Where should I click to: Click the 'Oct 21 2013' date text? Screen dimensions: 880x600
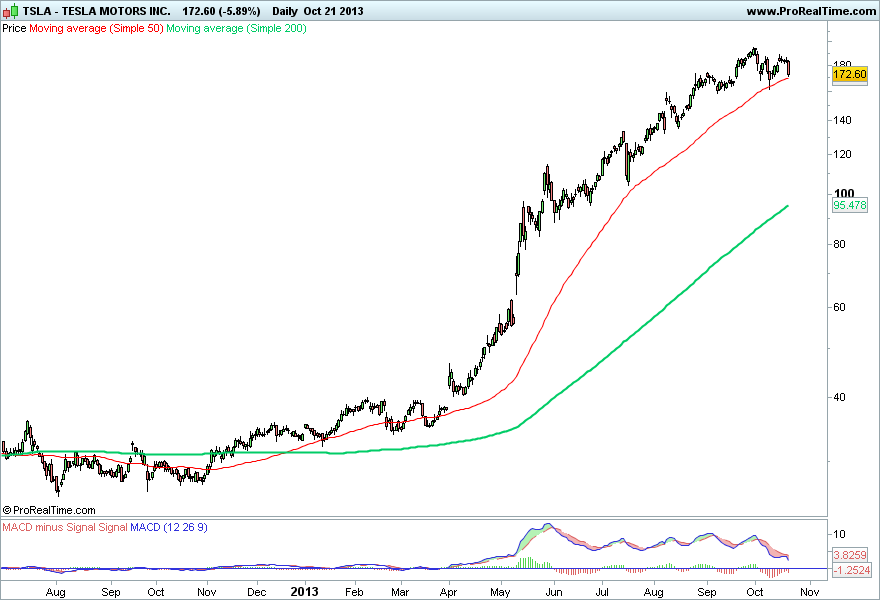[333, 11]
